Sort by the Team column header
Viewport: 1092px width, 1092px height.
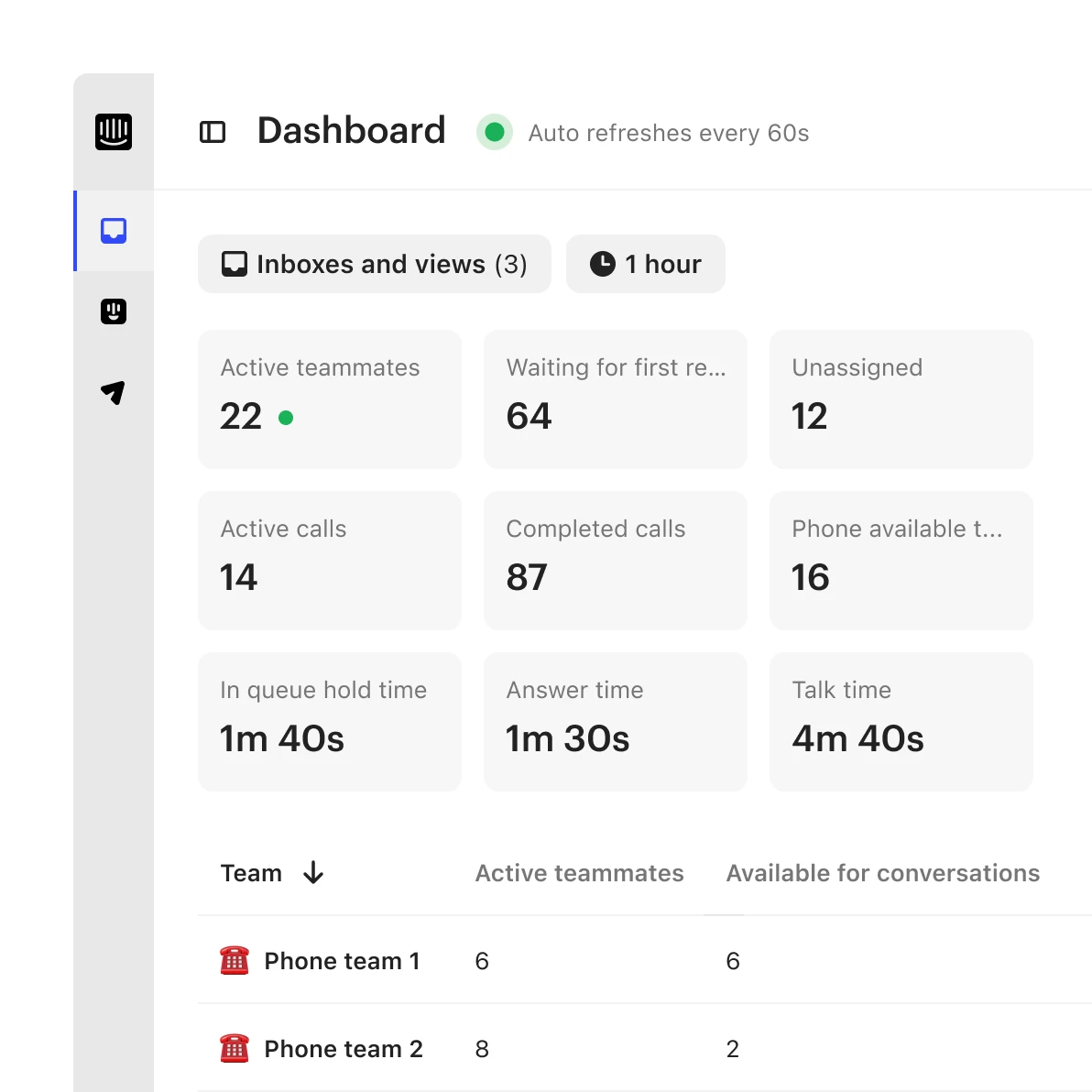click(251, 873)
